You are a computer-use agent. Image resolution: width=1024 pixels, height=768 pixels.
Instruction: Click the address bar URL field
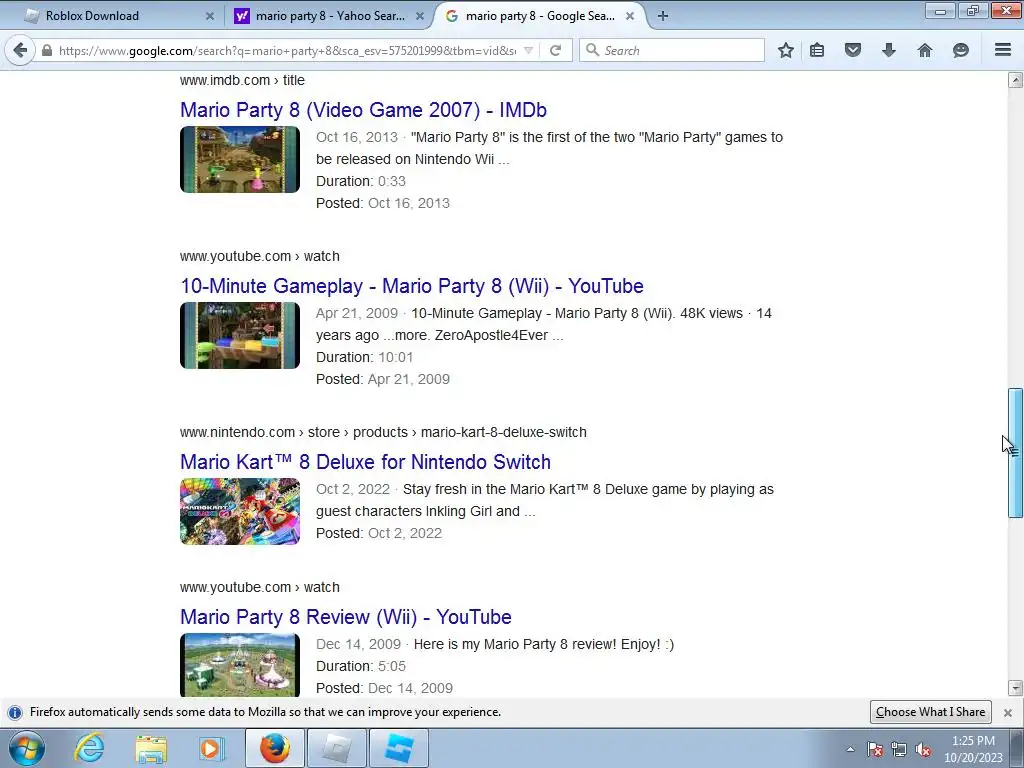click(x=286, y=50)
